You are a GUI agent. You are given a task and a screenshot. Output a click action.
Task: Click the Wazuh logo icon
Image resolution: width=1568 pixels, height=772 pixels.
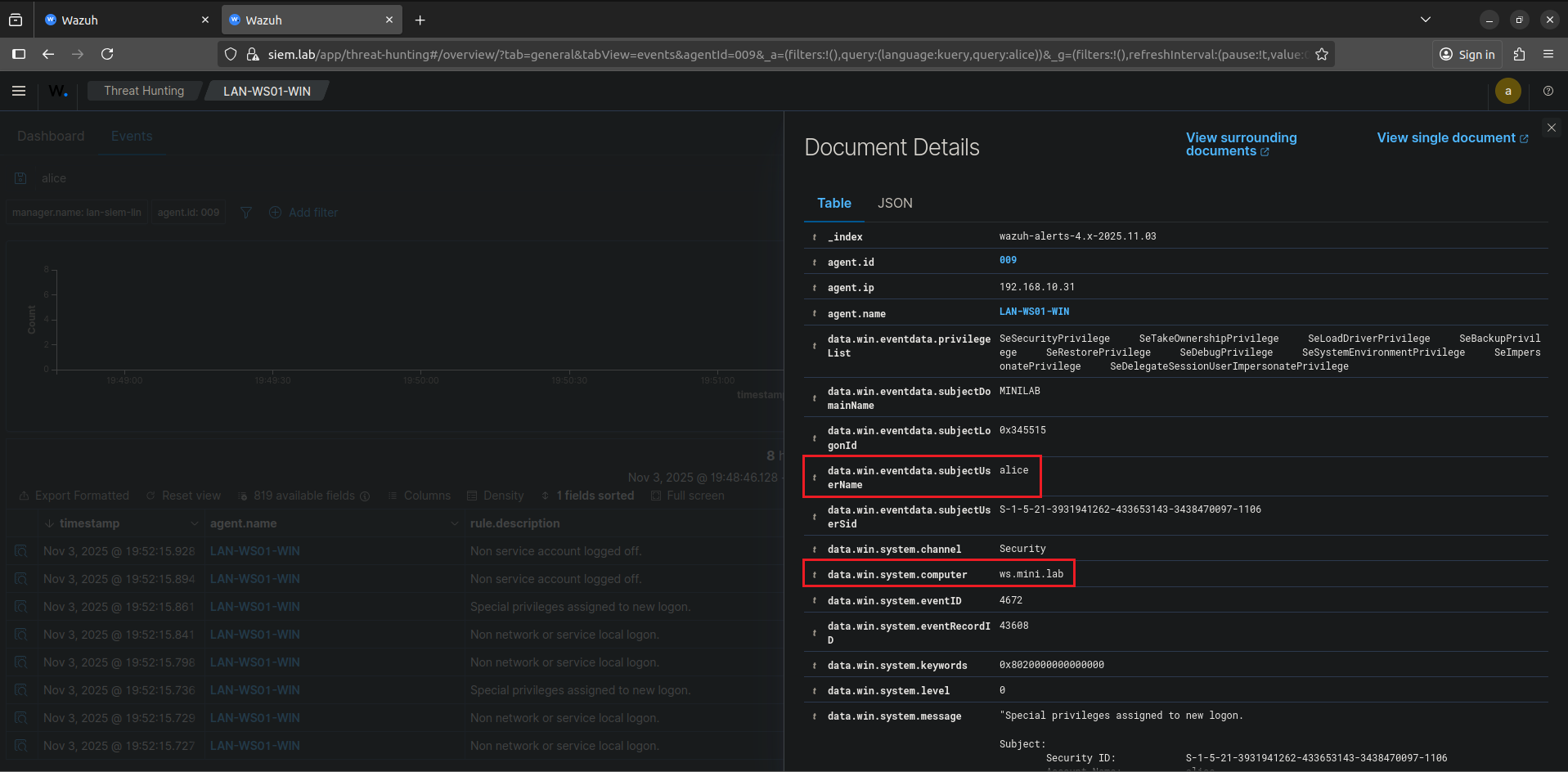click(58, 91)
